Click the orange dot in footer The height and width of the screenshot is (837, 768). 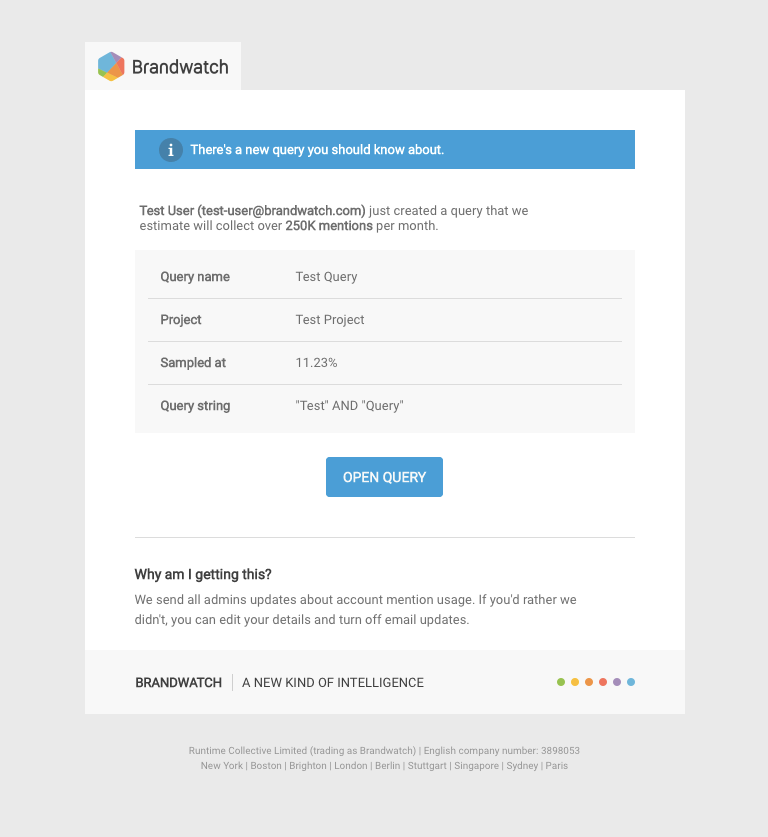tap(589, 682)
